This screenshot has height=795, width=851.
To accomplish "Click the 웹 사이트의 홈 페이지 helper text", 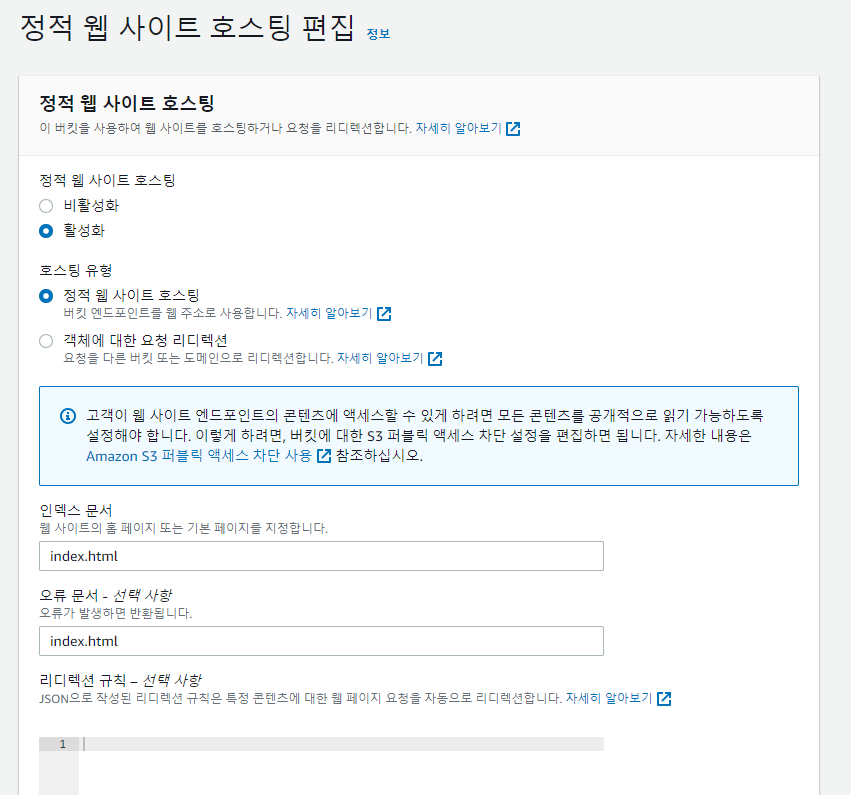I will coord(183,528).
